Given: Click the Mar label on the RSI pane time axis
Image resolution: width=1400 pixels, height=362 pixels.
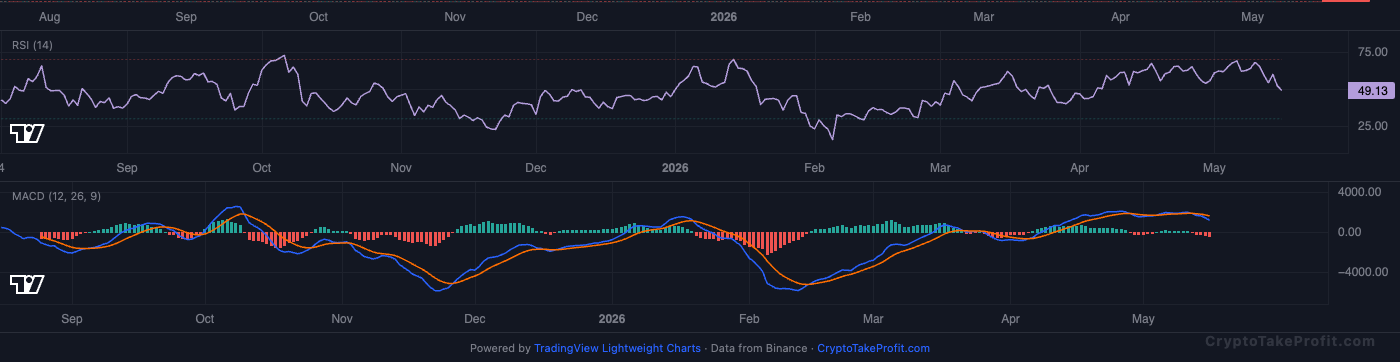Looking at the screenshot, I should pyautogui.click(x=939, y=168).
